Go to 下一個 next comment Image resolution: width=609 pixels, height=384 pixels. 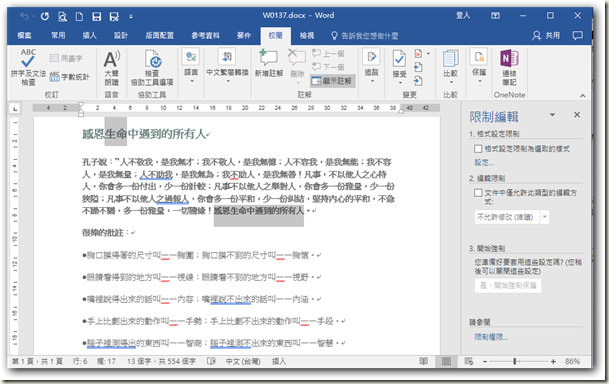(x=329, y=67)
